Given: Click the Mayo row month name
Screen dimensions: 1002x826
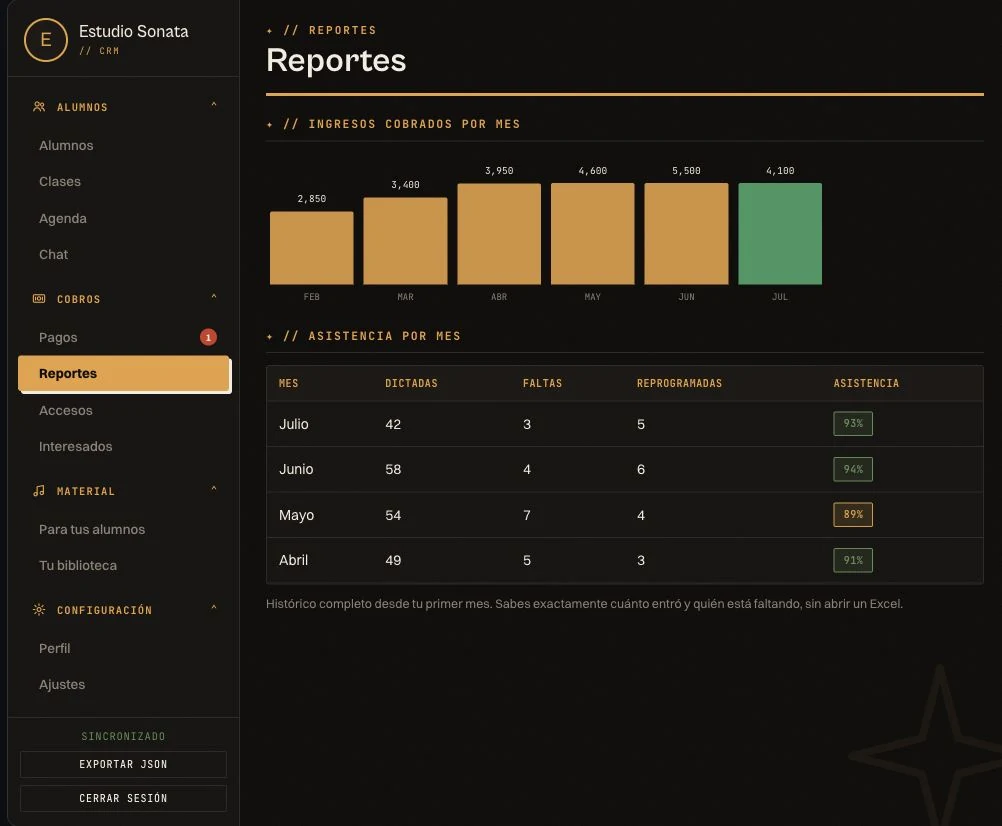Looking at the screenshot, I should pos(297,515).
